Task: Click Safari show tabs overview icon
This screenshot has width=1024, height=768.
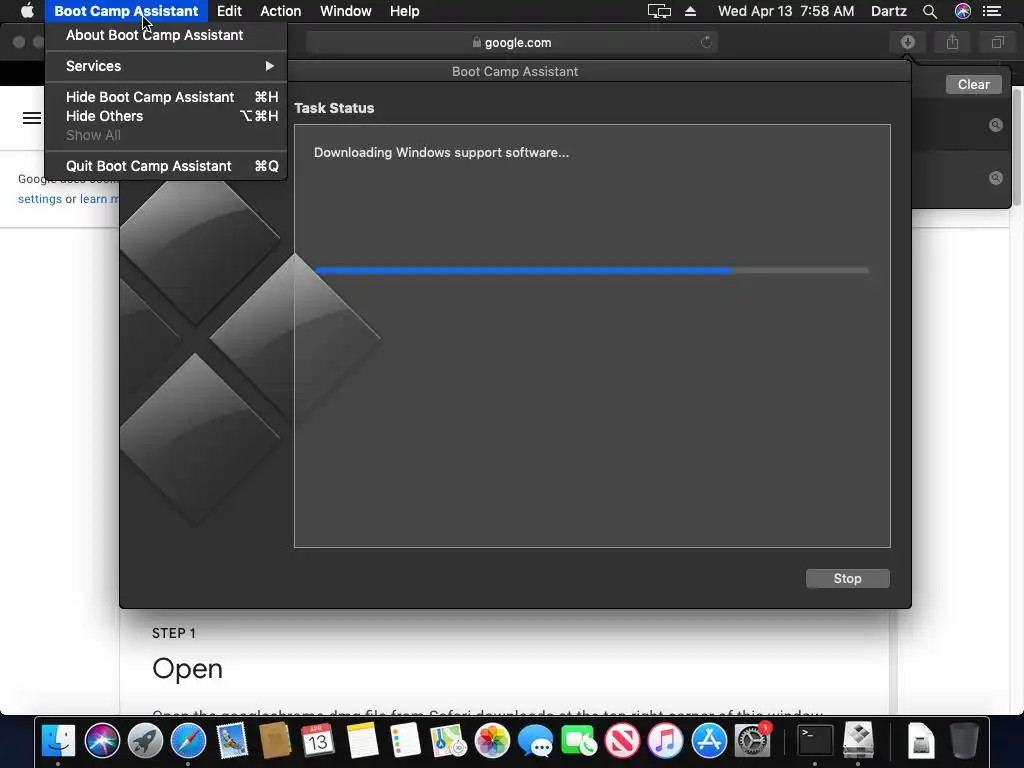Action: click(997, 42)
